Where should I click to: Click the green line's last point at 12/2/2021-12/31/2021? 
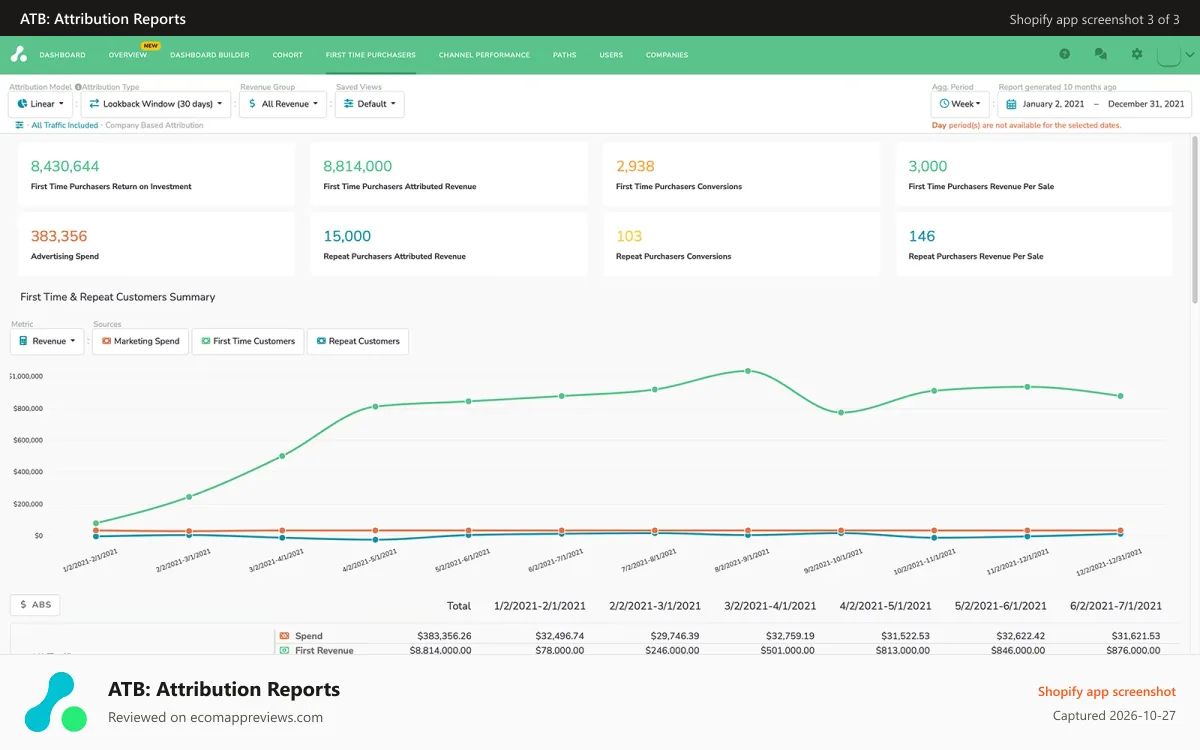pos(1121,396)
